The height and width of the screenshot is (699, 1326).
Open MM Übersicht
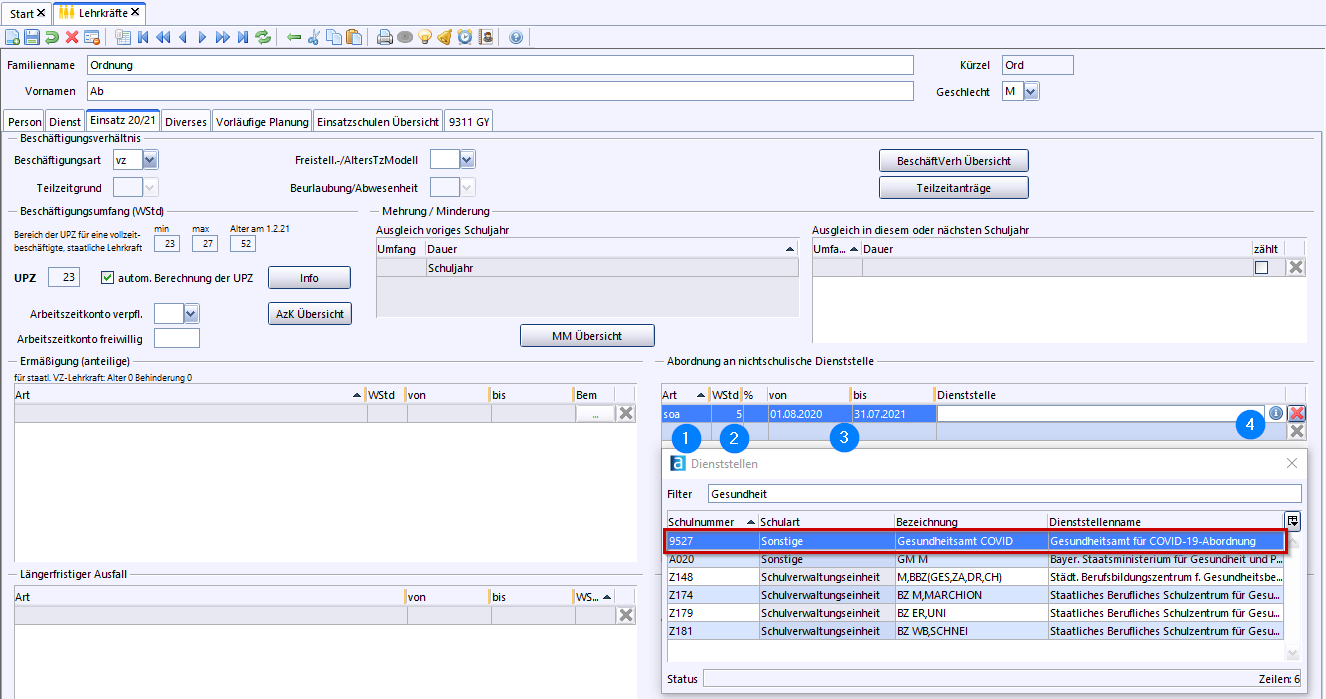tap(587, 336)
